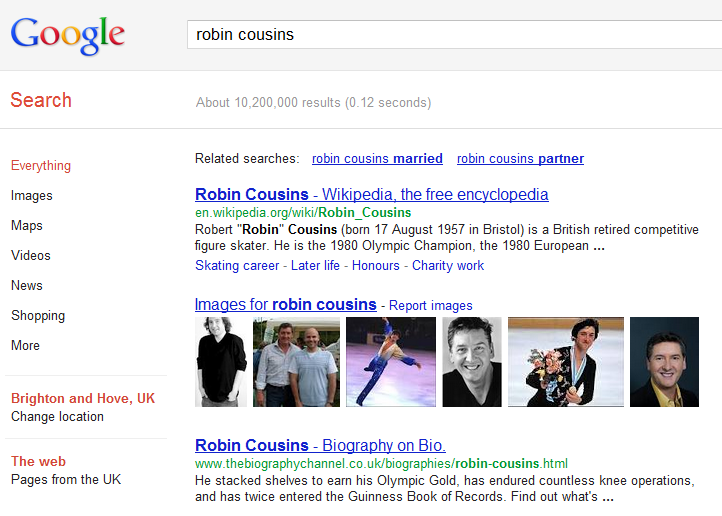
Task: Open related search robin cousins married
Action: pos(377,159)
